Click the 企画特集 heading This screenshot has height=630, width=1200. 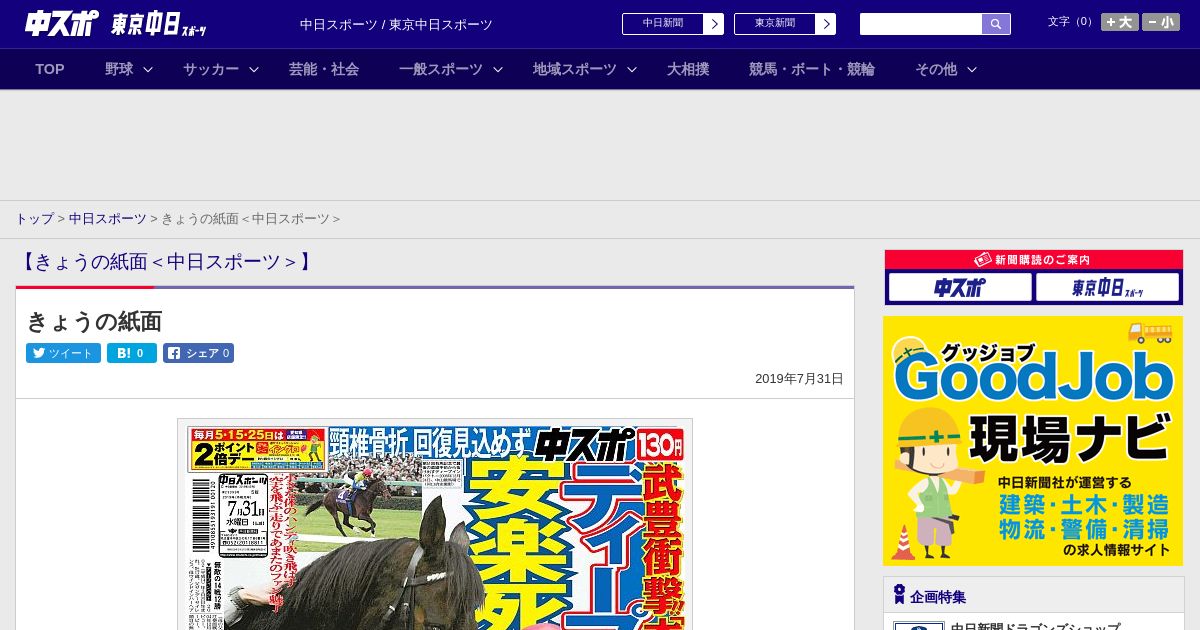point(938,597)
